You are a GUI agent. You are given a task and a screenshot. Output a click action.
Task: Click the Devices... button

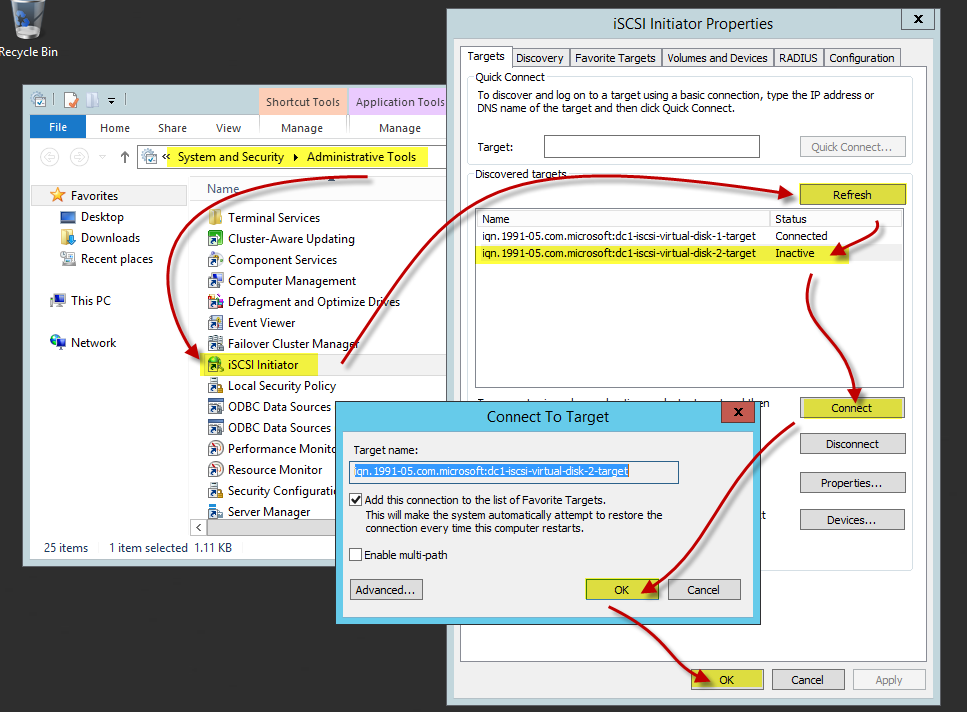[852, 520]
